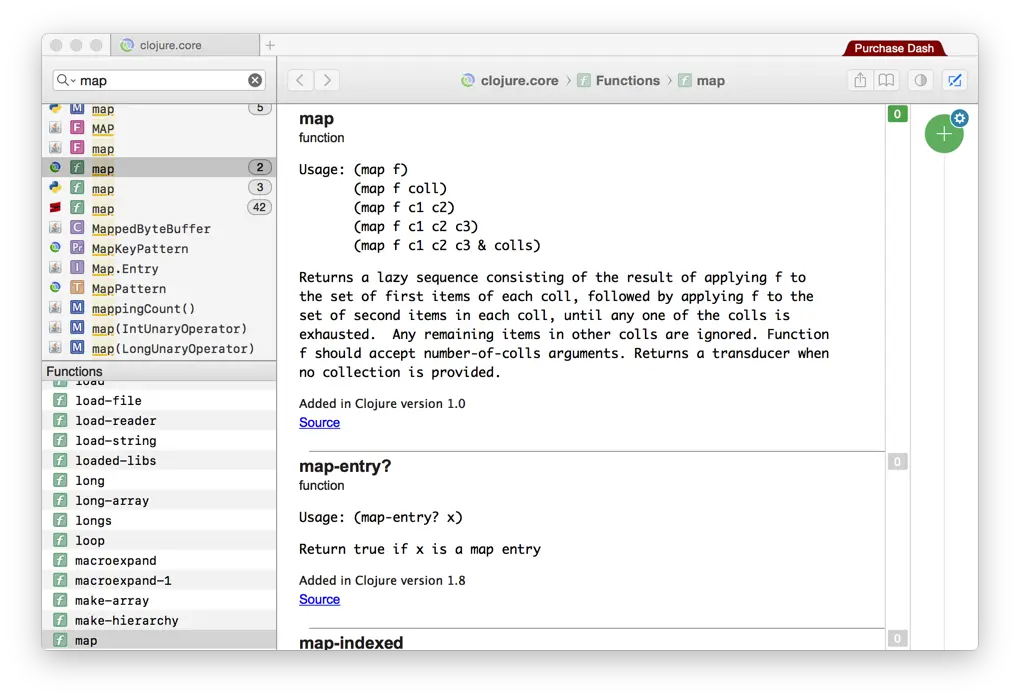
Task: Open the share icon in toolbar
Action: pos(860,80)
